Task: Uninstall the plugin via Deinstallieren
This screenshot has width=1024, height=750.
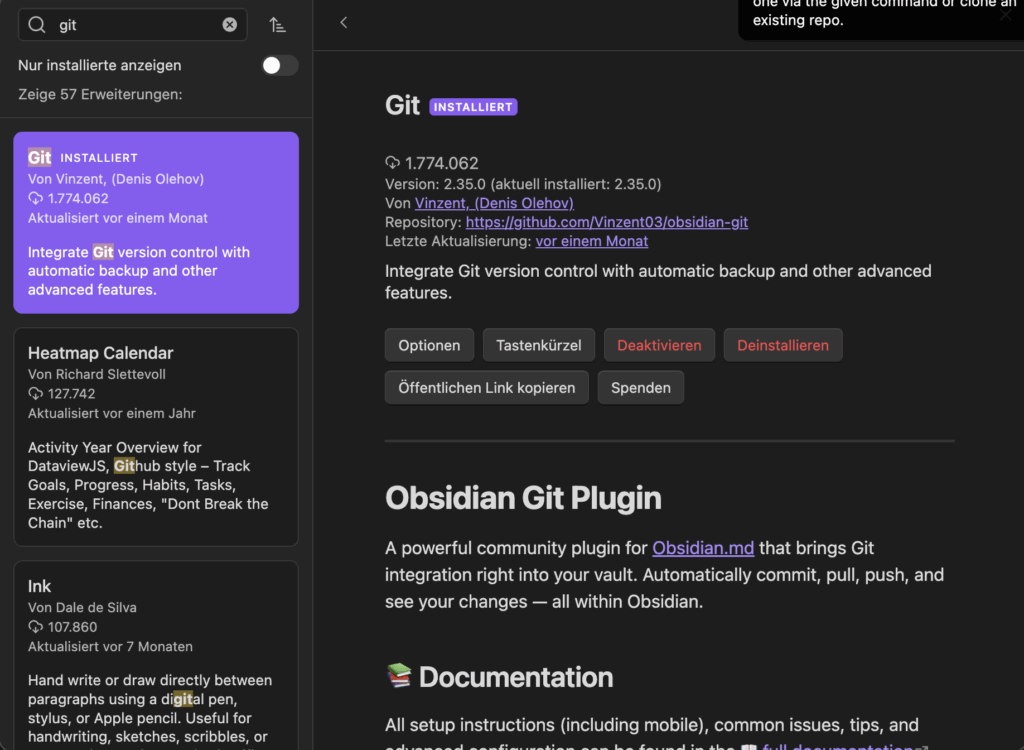Action: [783, 345]
